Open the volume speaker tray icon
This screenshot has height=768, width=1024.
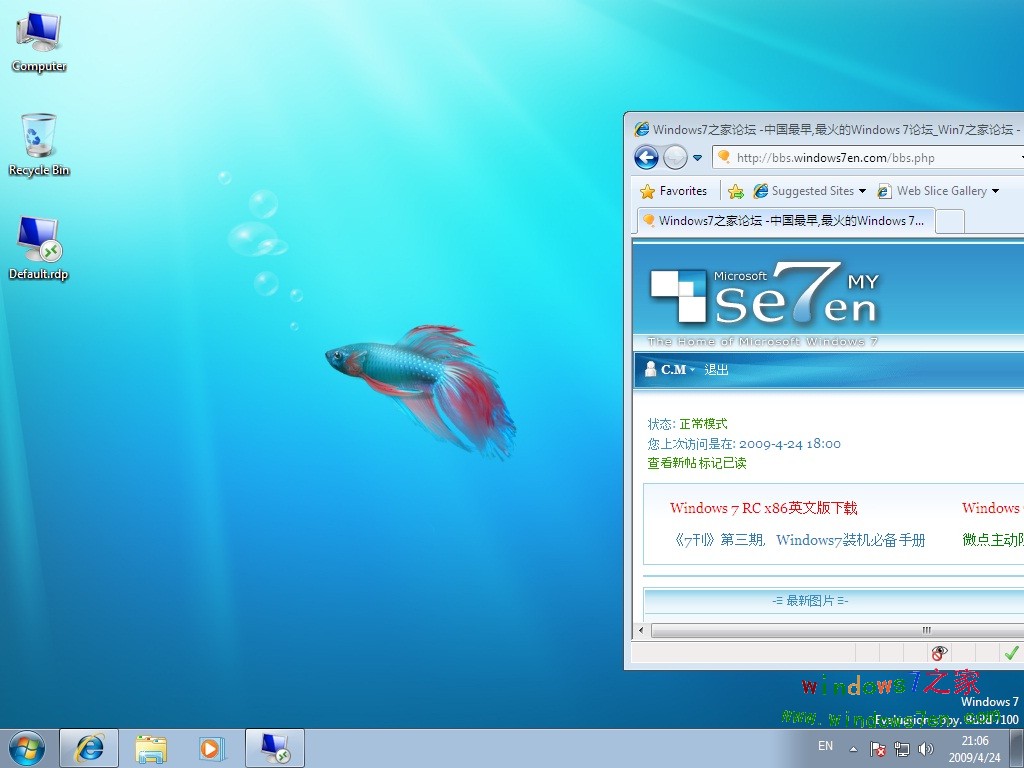(925, 748)
